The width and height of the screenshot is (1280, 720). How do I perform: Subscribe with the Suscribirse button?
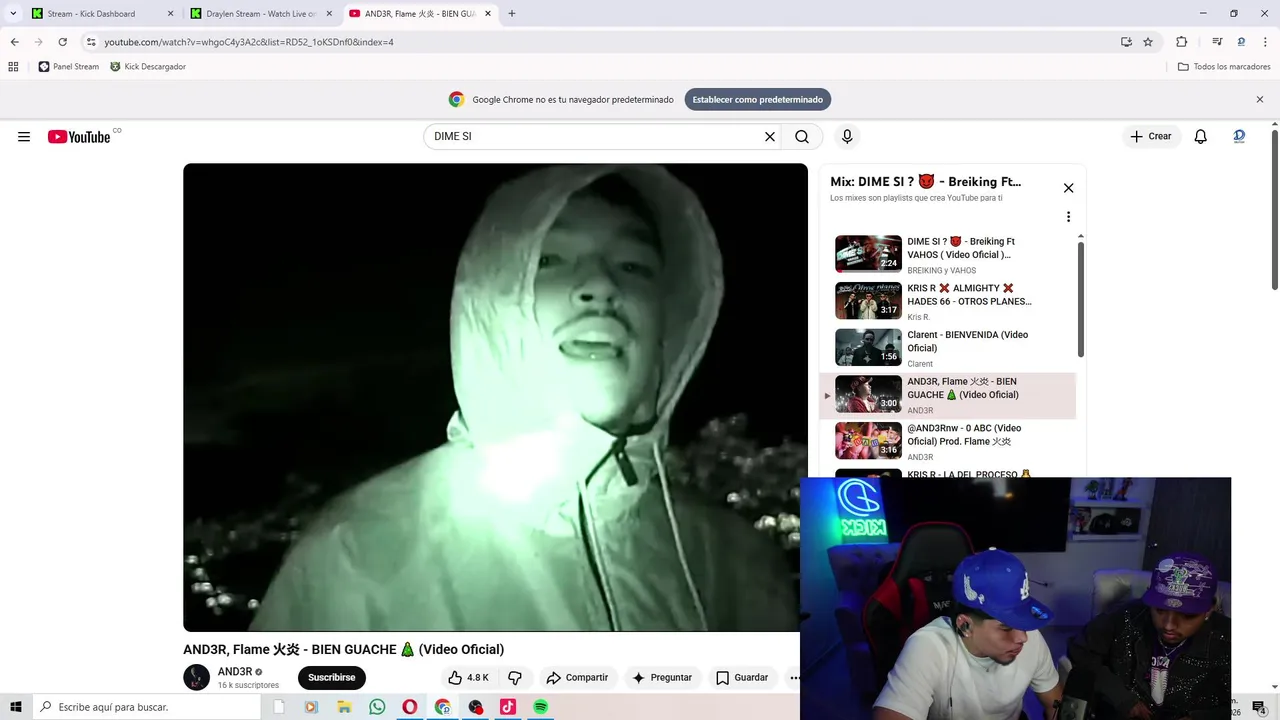click(332, 678)
